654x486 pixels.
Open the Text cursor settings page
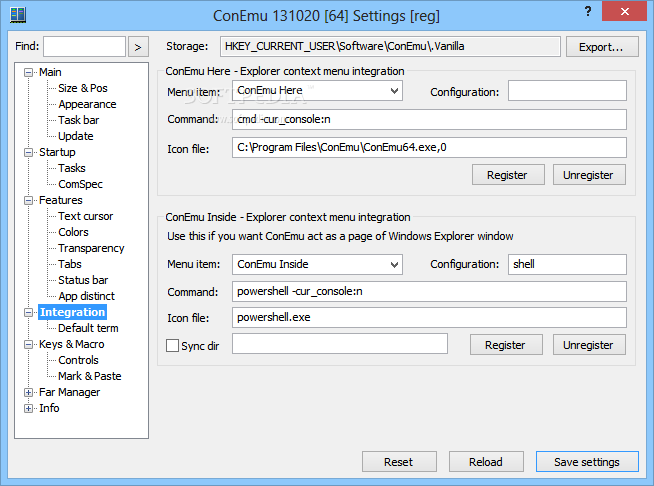(x=86, y=216)
